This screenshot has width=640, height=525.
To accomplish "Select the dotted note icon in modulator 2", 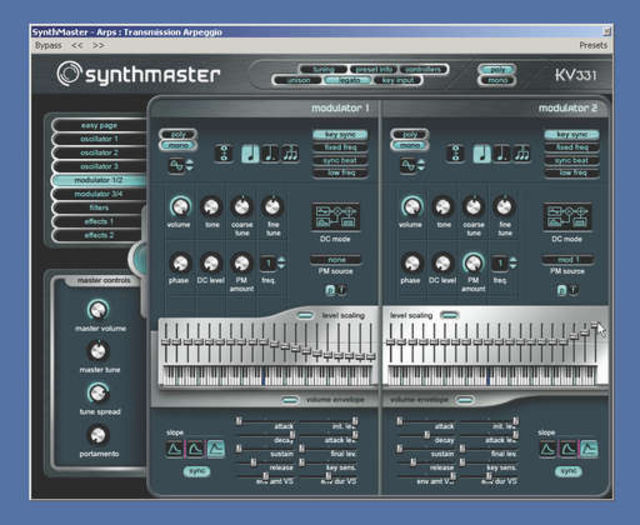I will click(x=501, y=154).
